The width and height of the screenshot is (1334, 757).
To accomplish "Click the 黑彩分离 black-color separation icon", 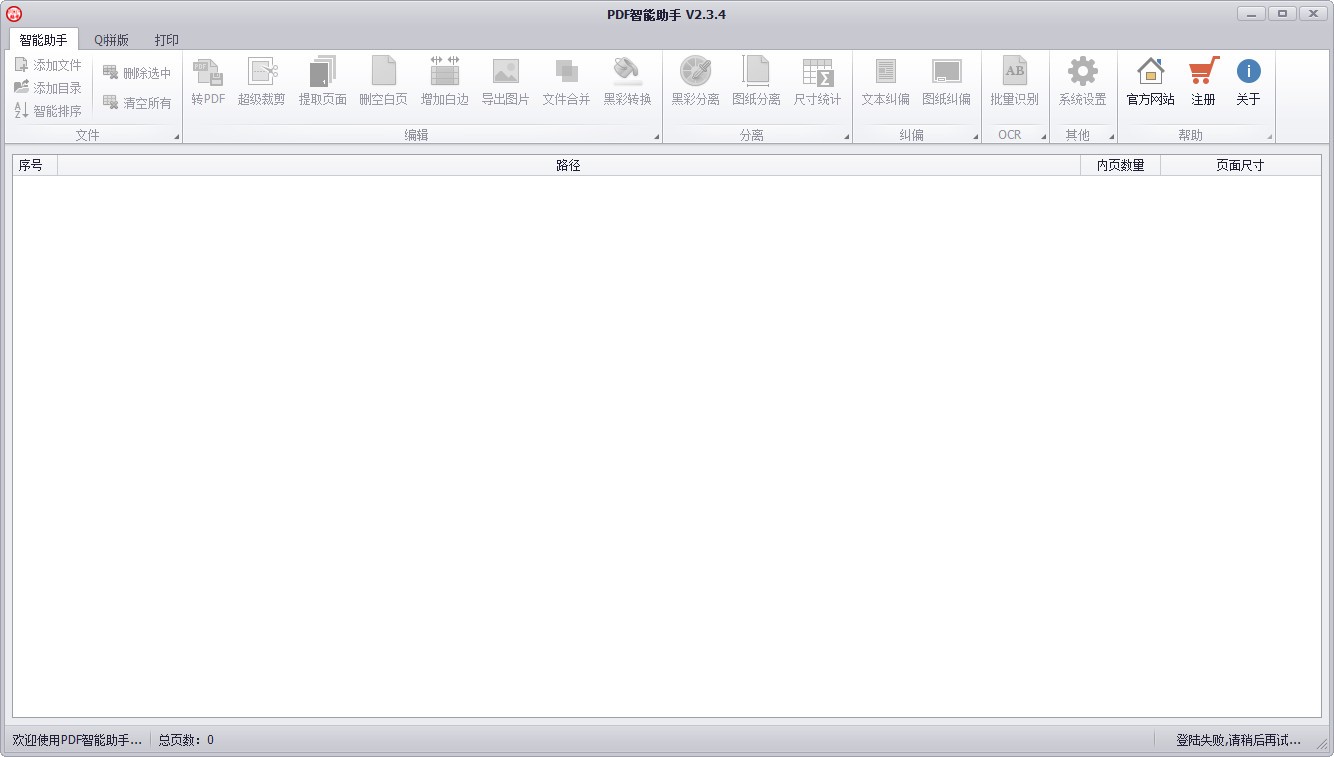I will click(x=695, y=71).
